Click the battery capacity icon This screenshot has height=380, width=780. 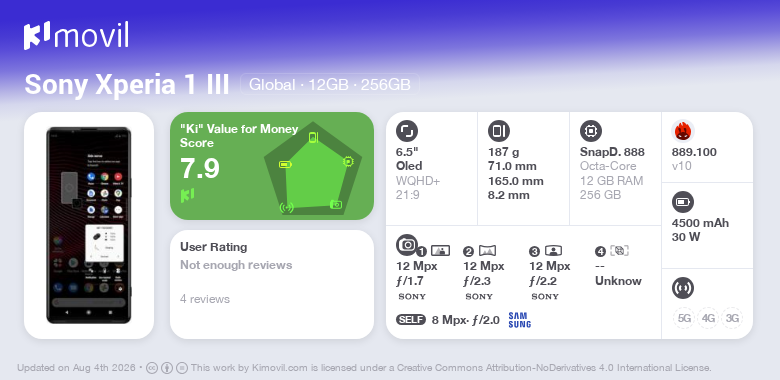click(x=683, y=202)
